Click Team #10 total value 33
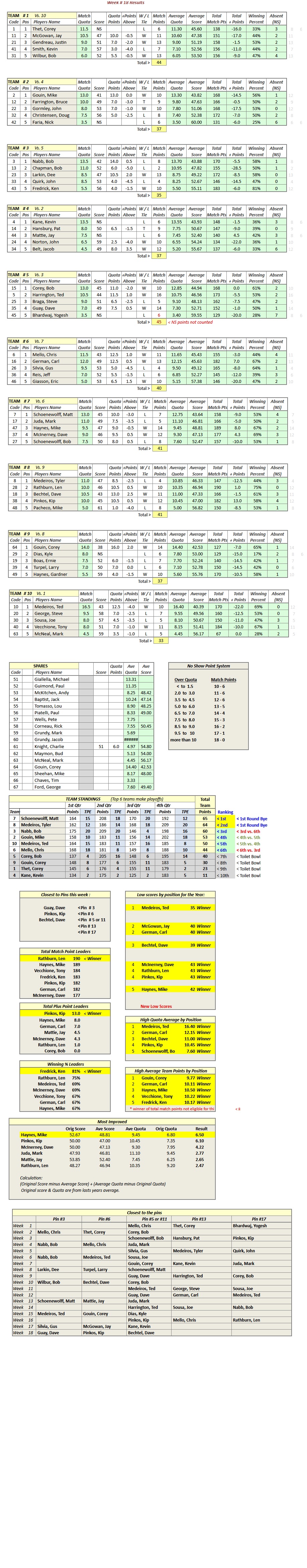The height and width of the screenshot is (1568, 307). pyautogui.click(x=160, y=640)
